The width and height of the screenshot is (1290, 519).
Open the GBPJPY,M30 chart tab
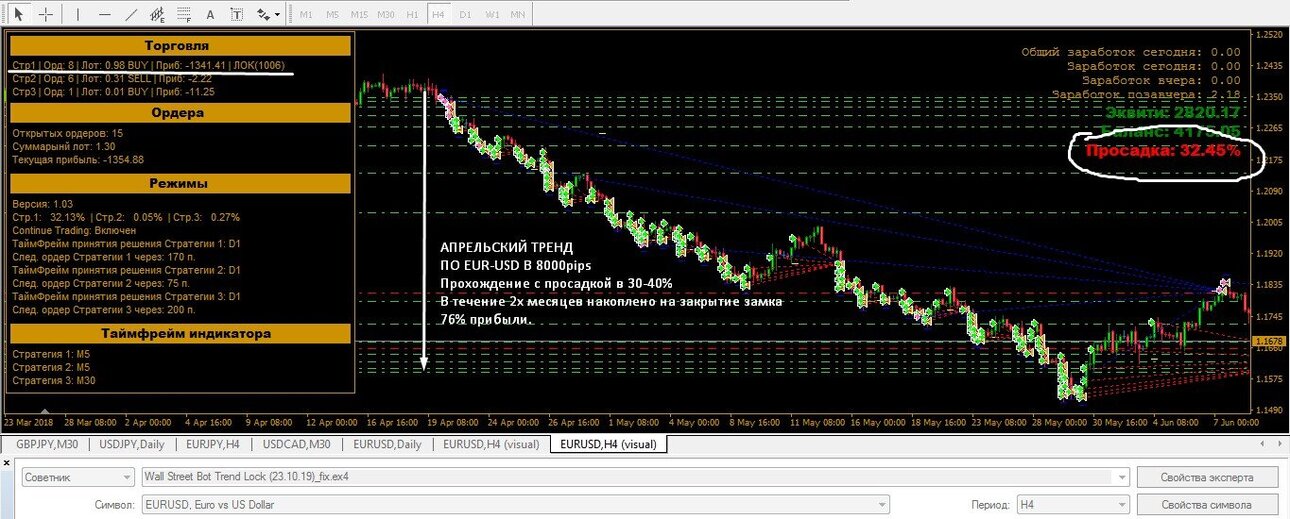coord(47,444)
